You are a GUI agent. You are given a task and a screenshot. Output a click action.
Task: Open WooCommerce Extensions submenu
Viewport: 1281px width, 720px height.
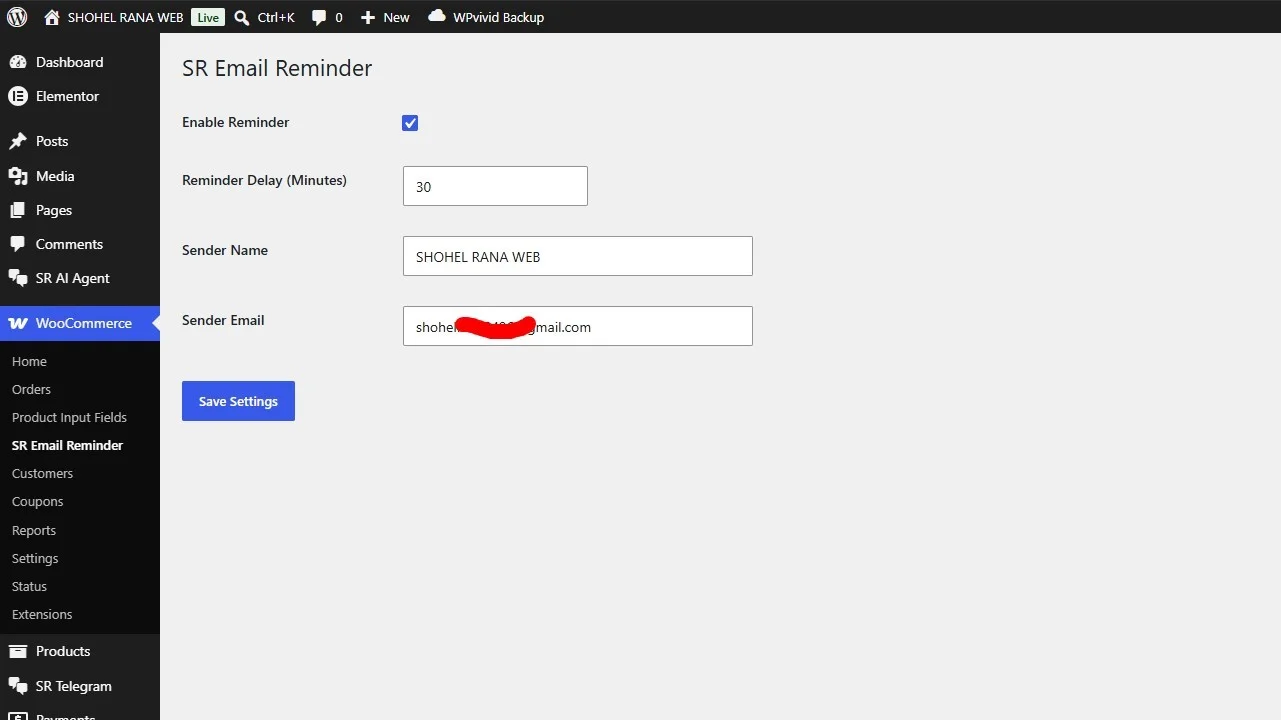(42, 614)
